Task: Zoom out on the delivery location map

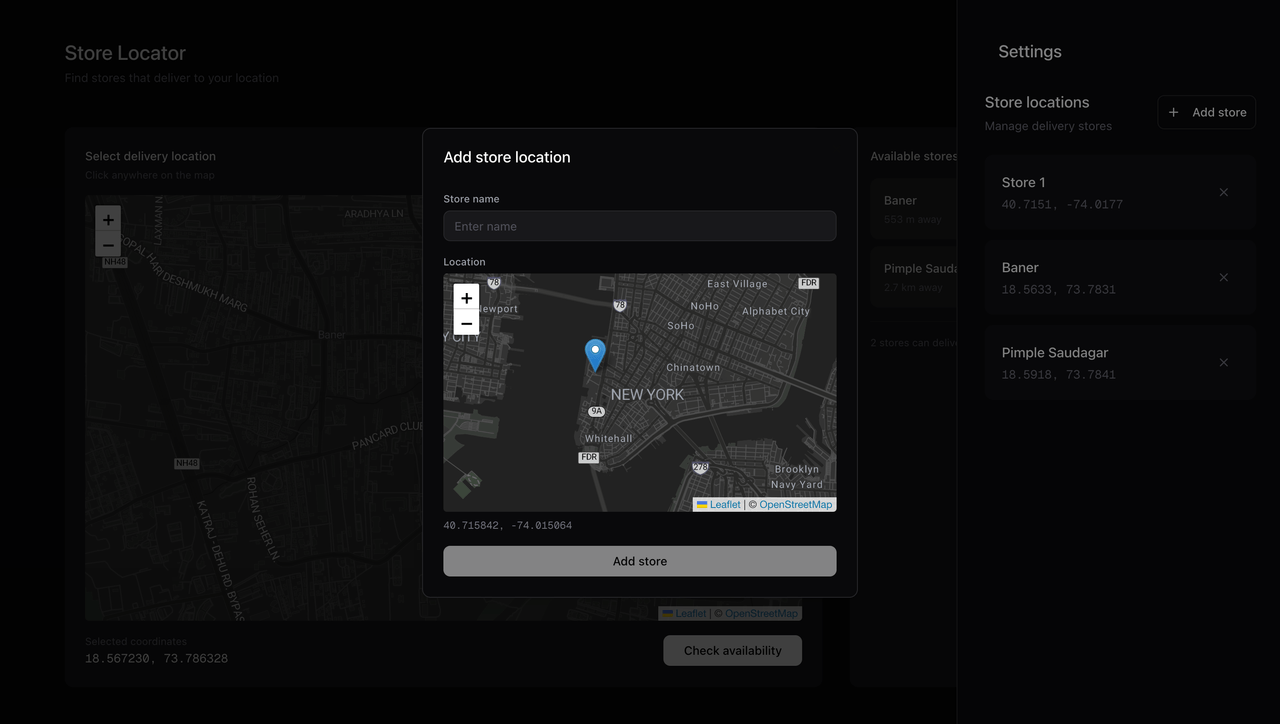Action: coord(107,244)
